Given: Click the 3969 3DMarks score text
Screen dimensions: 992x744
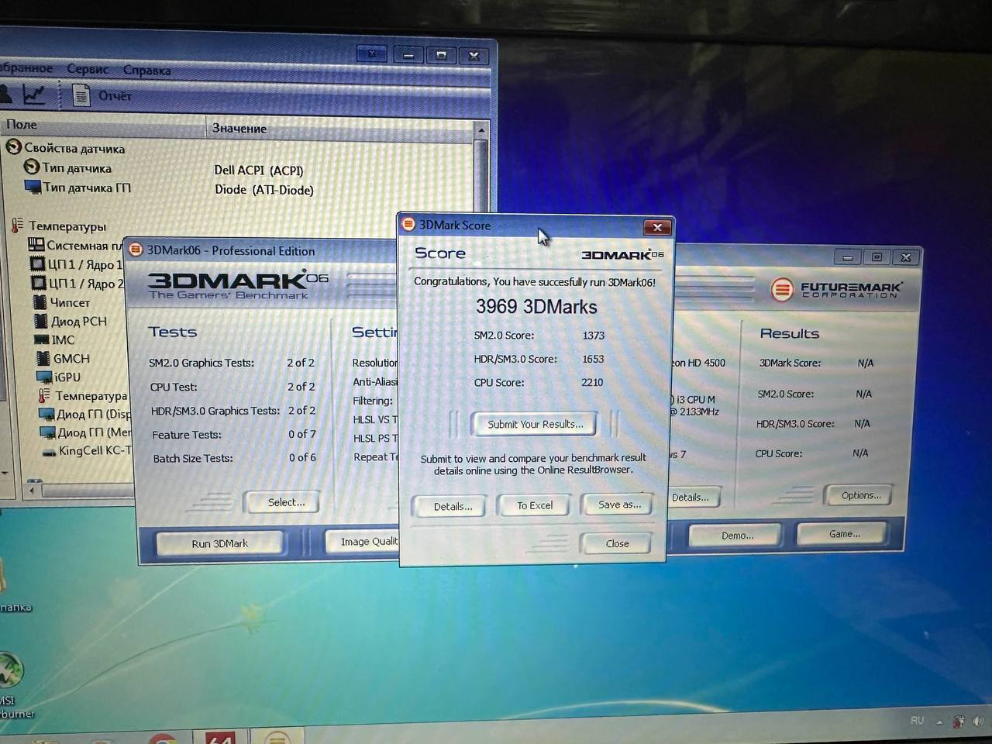Looking at the screenshot, I should (x=536, y=307).
